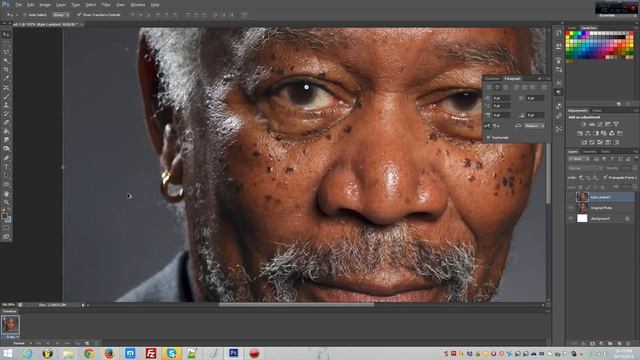640x360 pixels.
Task: Select the Gradient tool
Action: click(7, 131)
